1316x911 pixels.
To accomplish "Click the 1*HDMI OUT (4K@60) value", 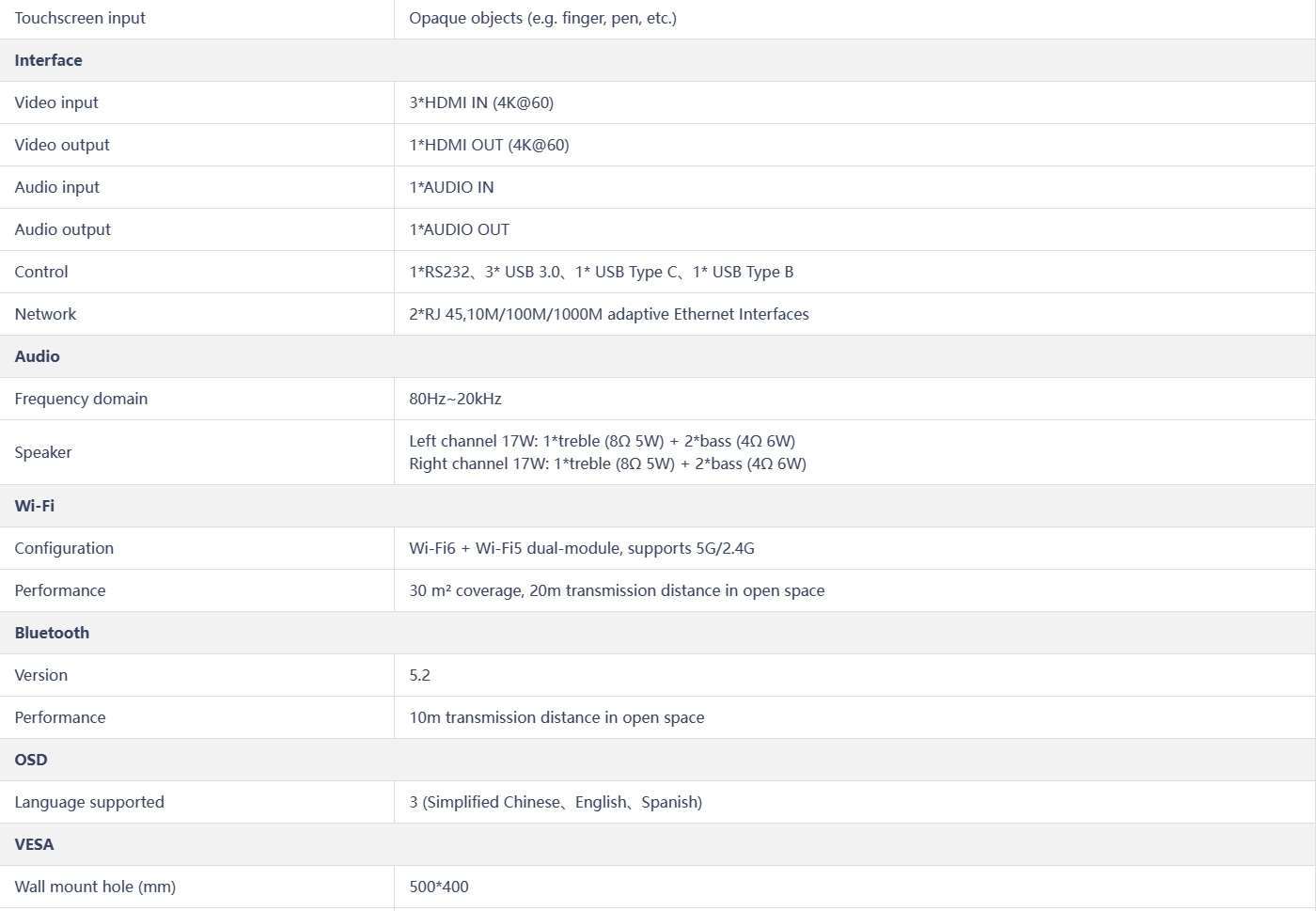I will [489, 145].
